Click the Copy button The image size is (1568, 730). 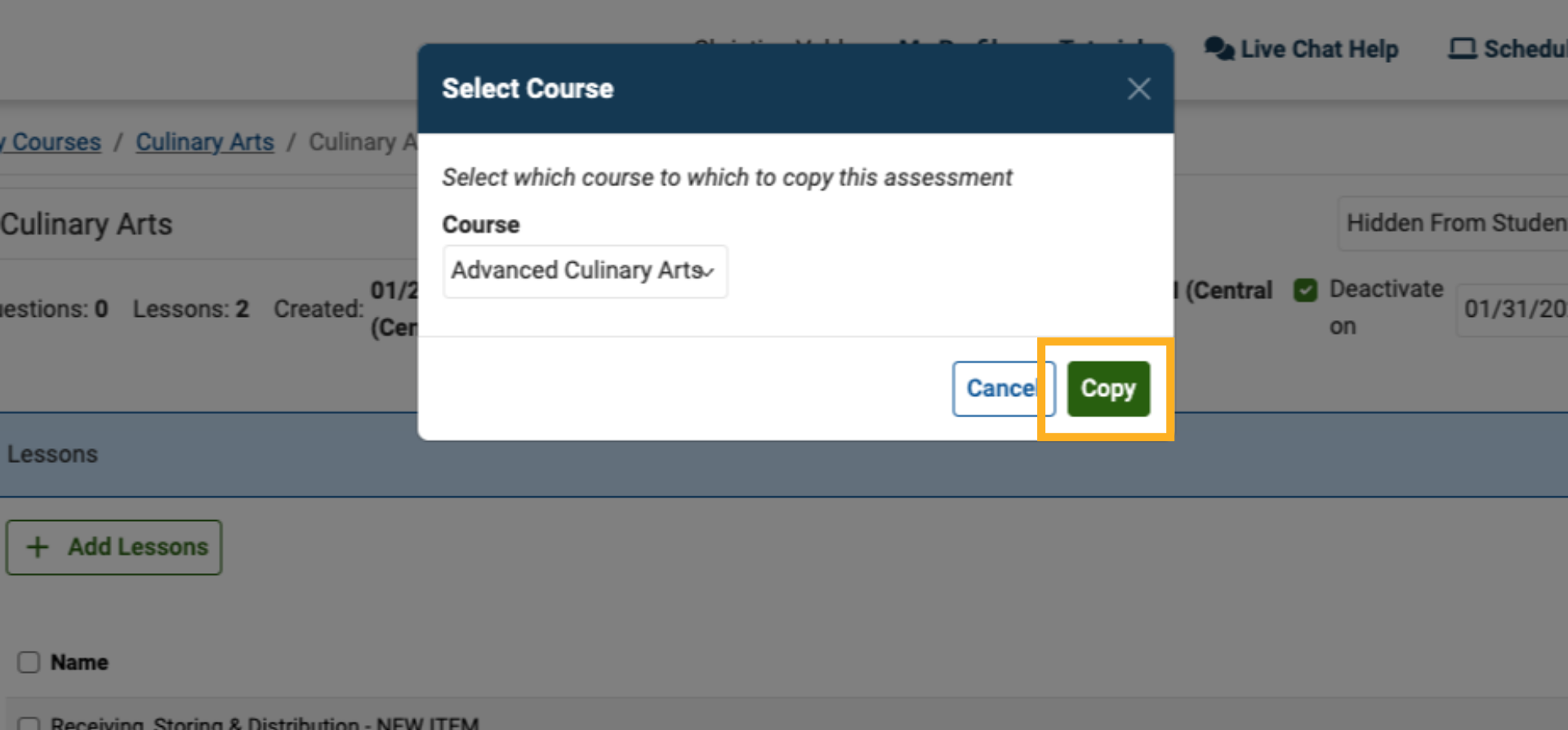pyautogui.click(x=1107, y=389)
